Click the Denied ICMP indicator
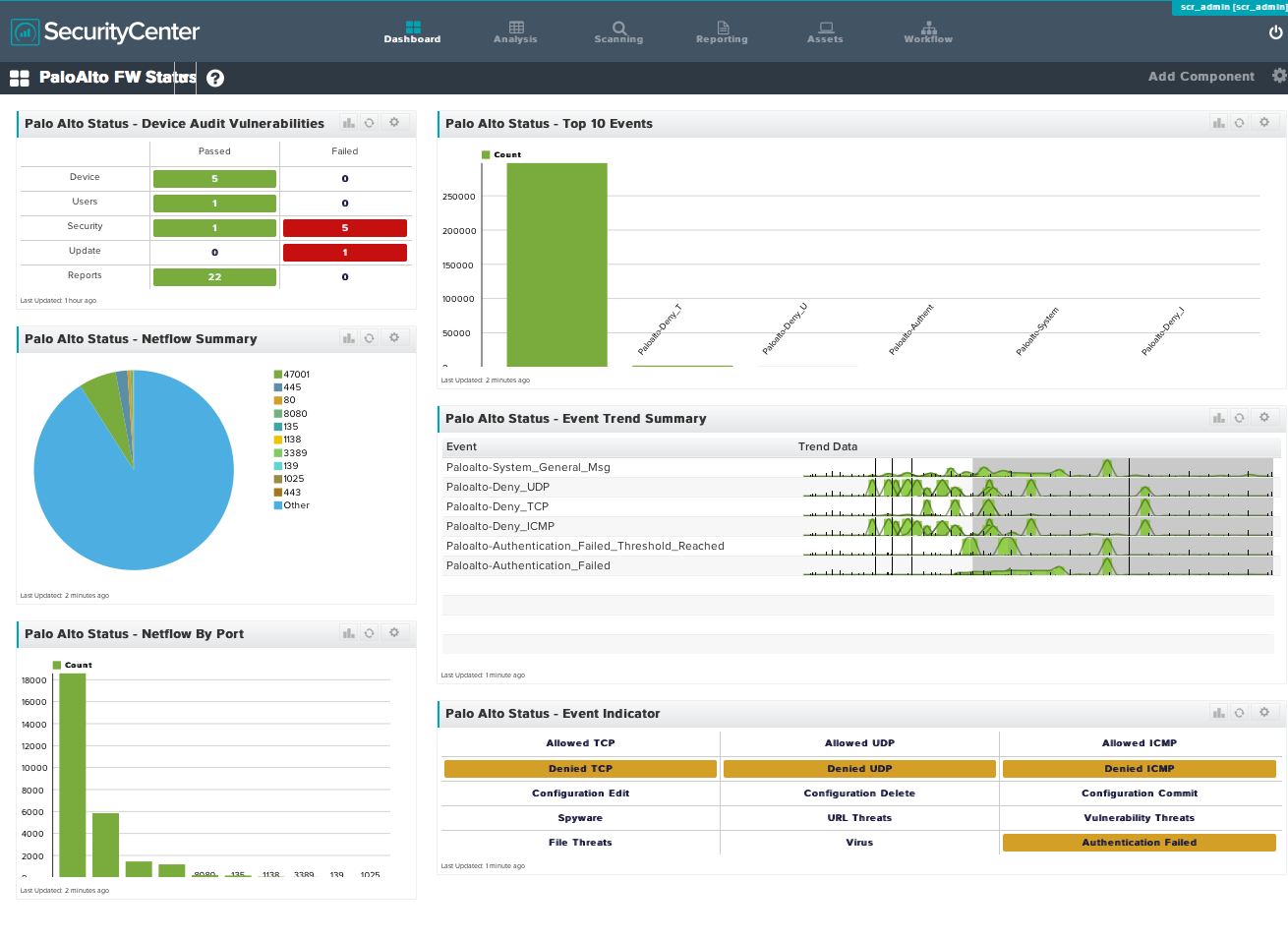 tap(1140, 769)
